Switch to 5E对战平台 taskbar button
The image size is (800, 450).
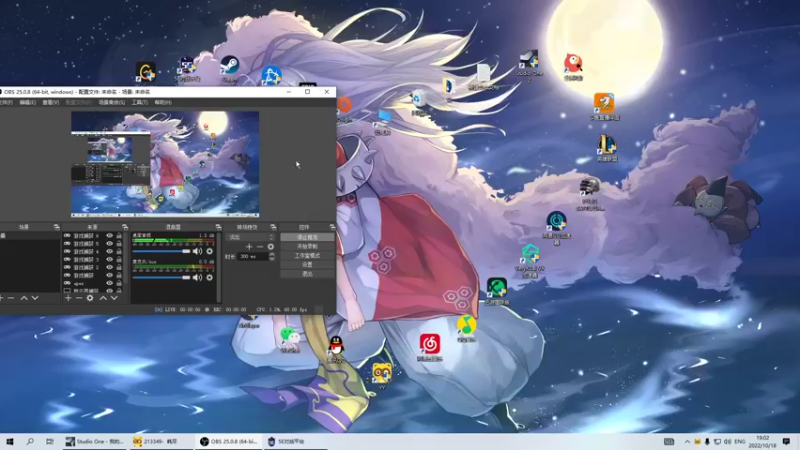click(x=293, y=441)
